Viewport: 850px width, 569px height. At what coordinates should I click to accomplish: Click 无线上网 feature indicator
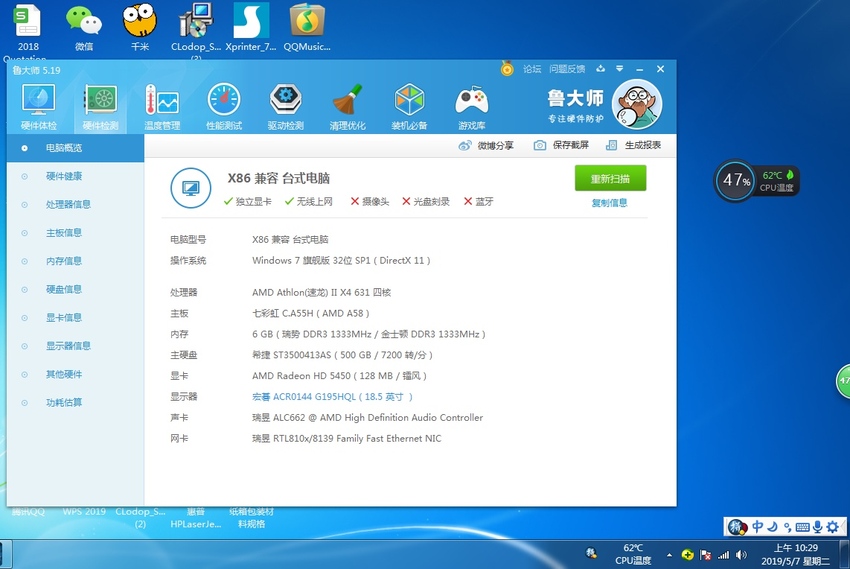coord(308,202)
